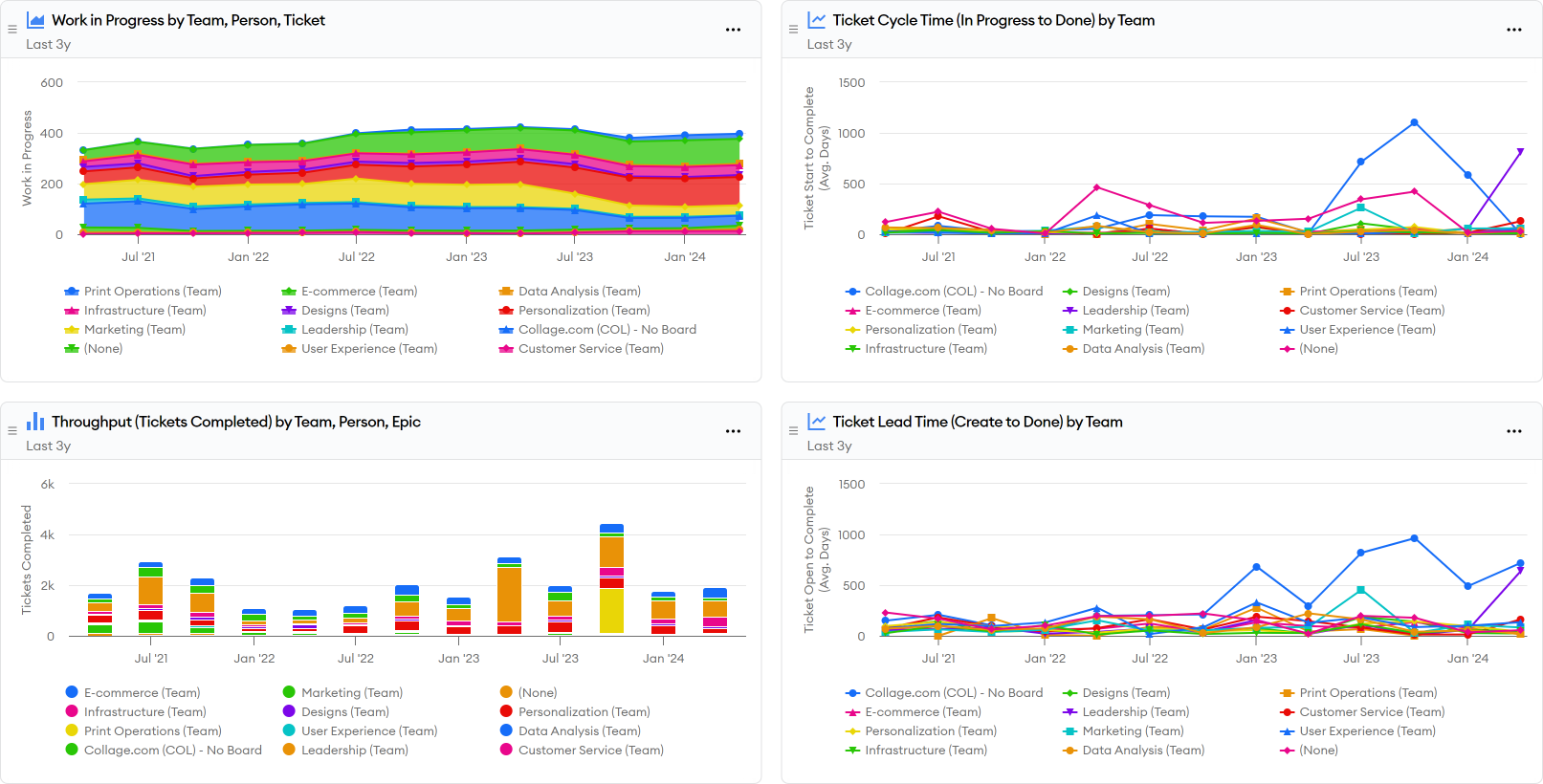
Task: Click the line chart icon beside Ticket Cycle Time title
Action: 816,20
